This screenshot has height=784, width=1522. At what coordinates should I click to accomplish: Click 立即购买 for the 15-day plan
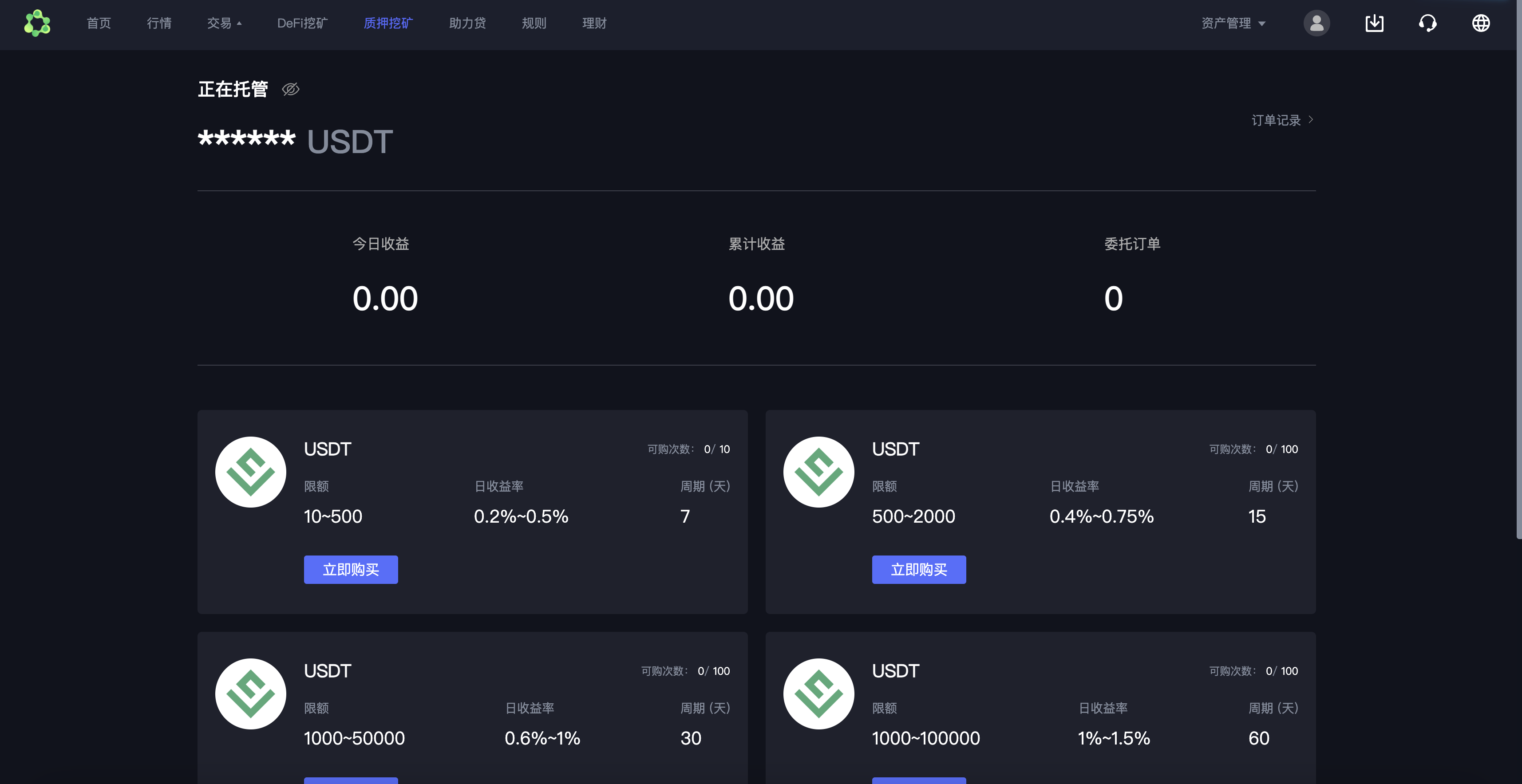[x=919, y=570]
